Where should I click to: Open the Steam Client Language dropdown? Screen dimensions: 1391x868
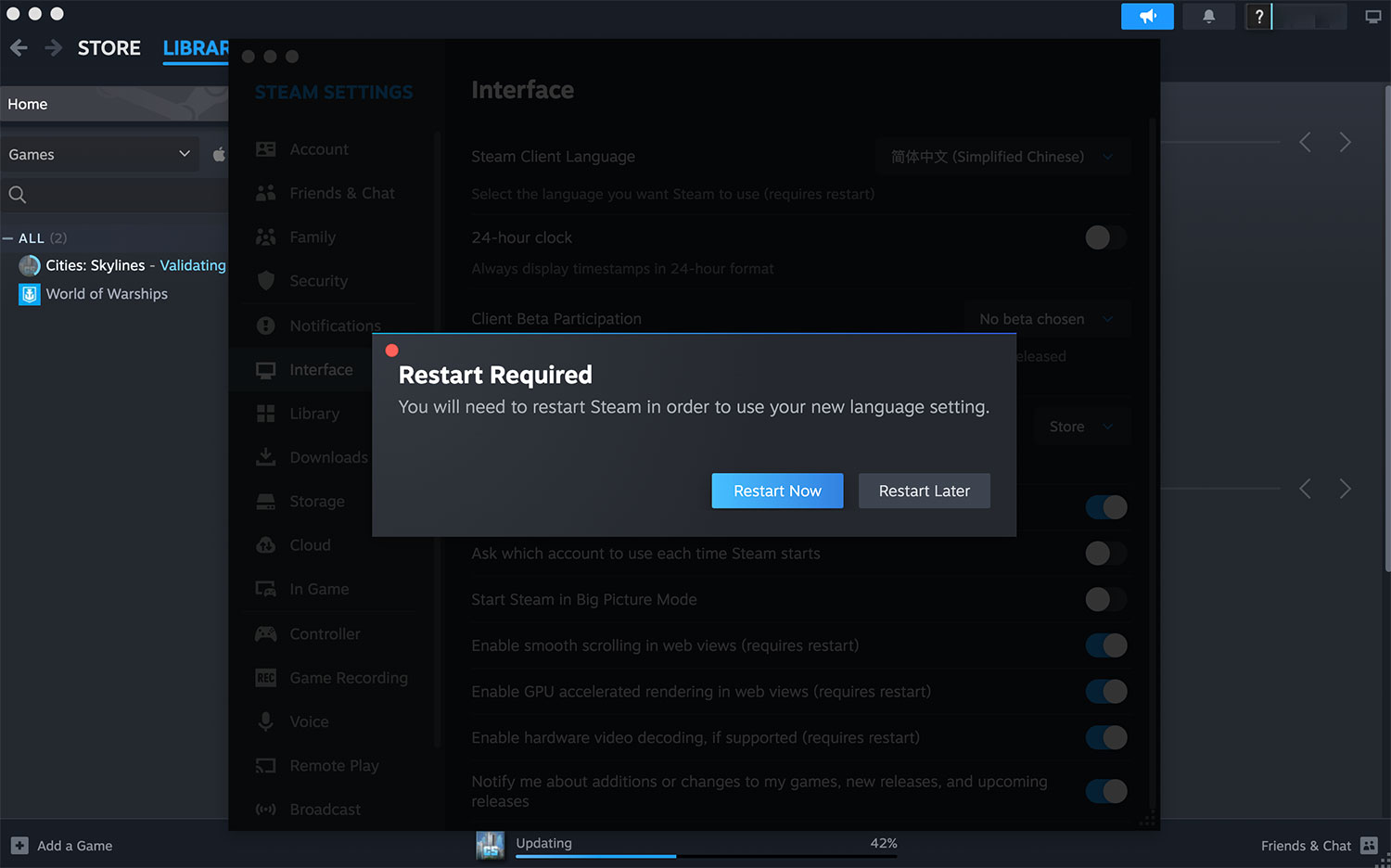[x=1002, y=156]
